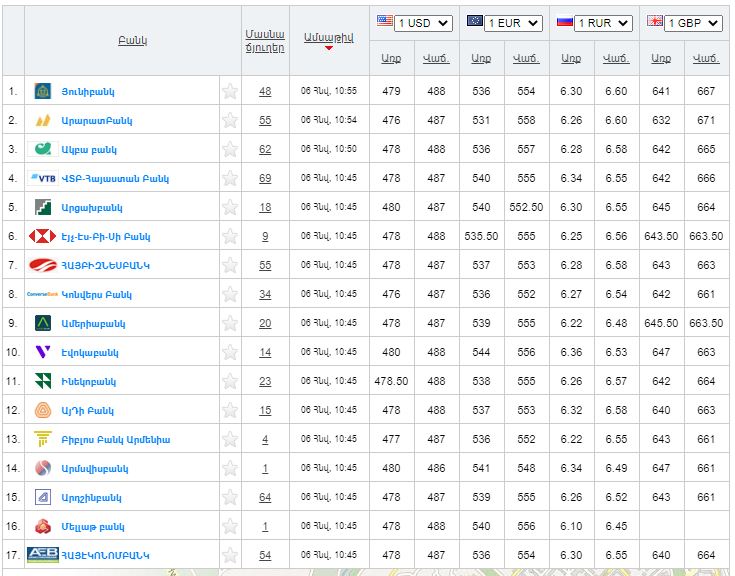735x576 pixels.
Task: Click the Մասնաճյուղեր branches column header
Action: [x=265, y=41]
